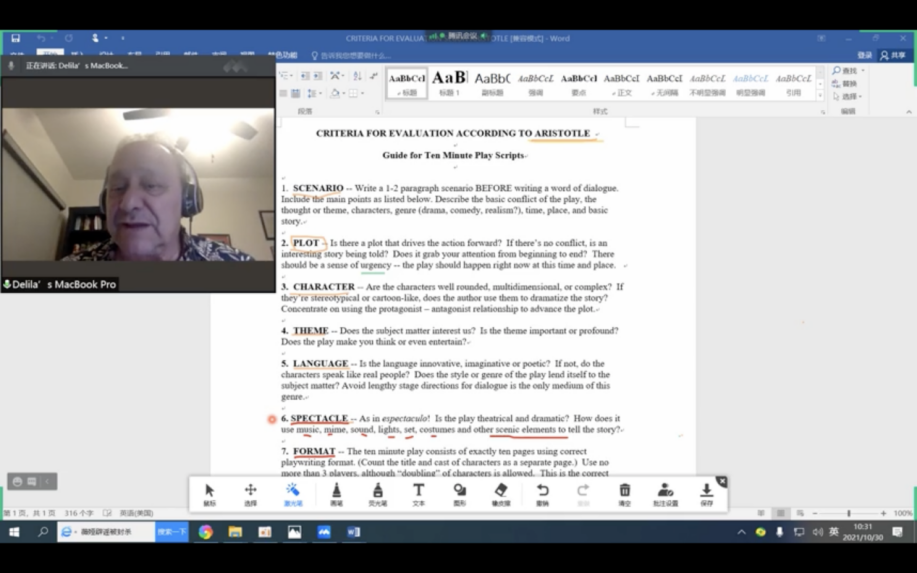Screen dimensions: 917x573
Task: Apply the 标题 1 heading style
Action: tap(449, 82)
